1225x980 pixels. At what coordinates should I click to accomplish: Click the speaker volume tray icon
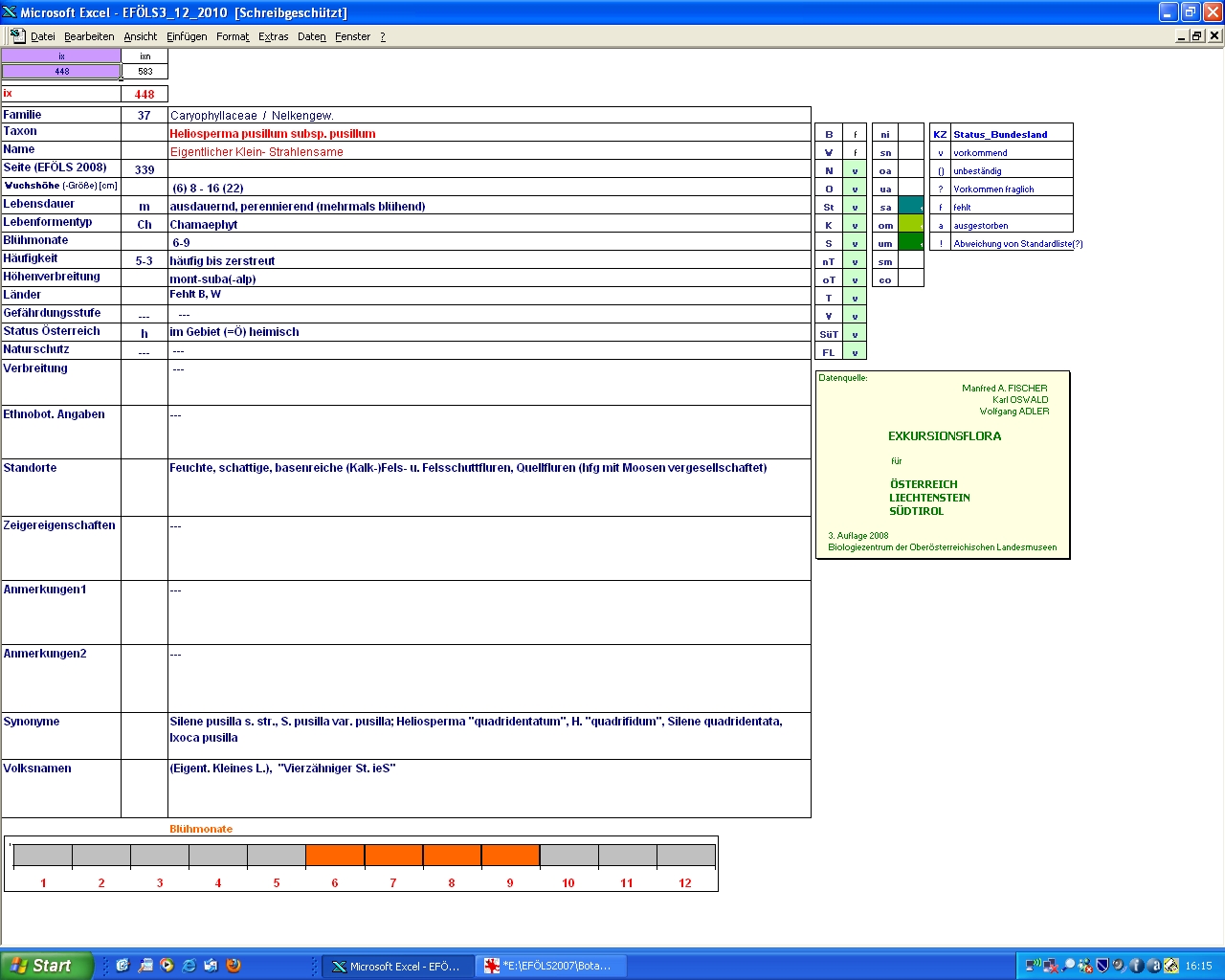[x=1119, y=966]
